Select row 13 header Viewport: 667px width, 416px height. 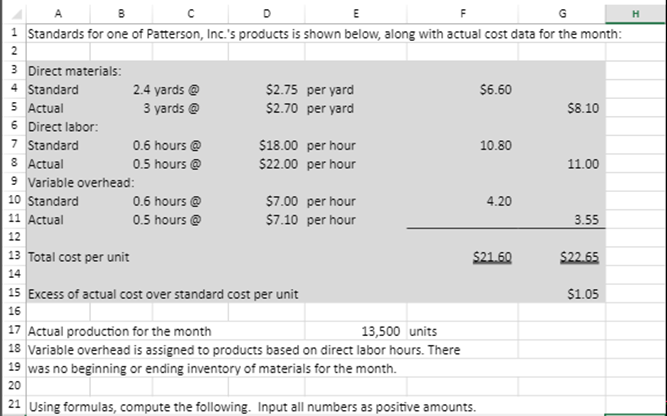(14, 257)
